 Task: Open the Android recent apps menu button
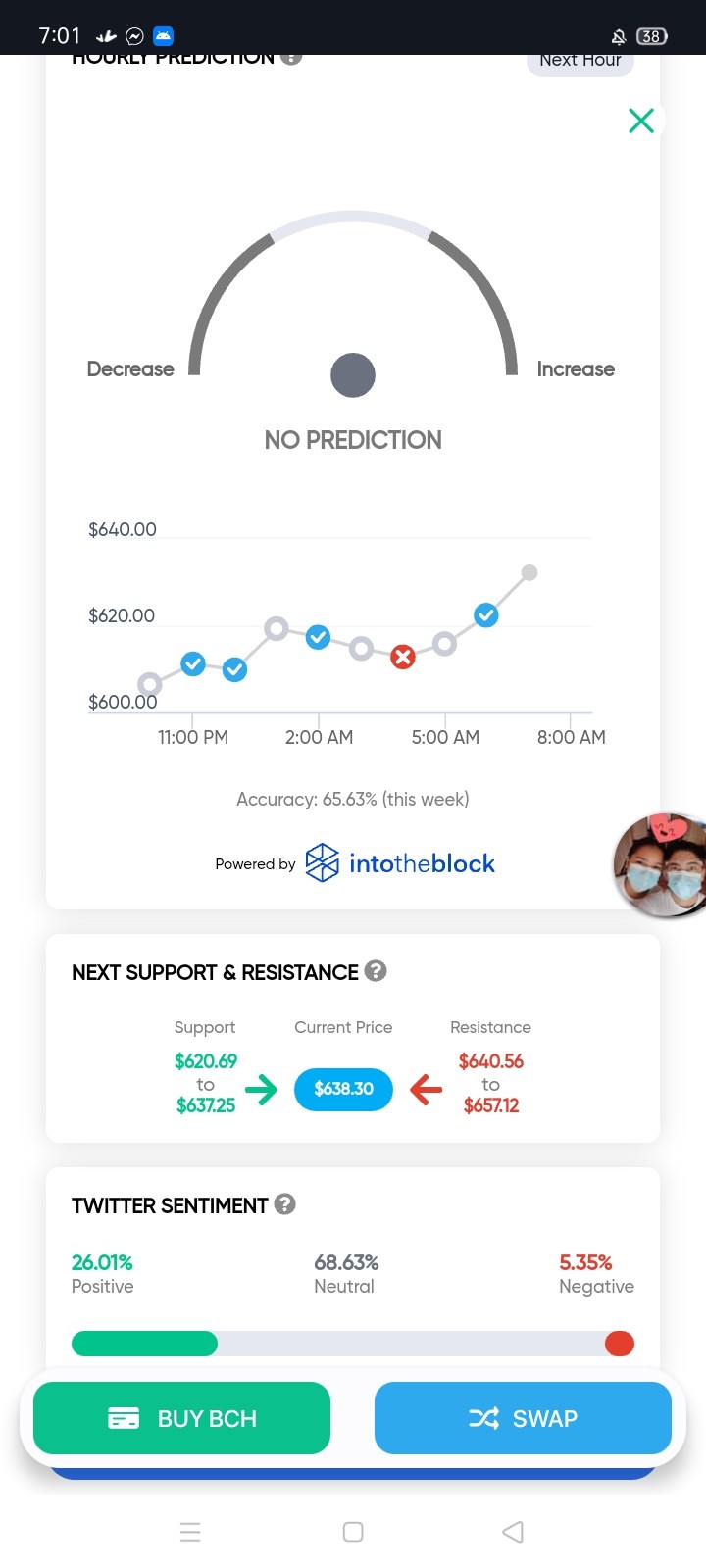pos(191,1532)
